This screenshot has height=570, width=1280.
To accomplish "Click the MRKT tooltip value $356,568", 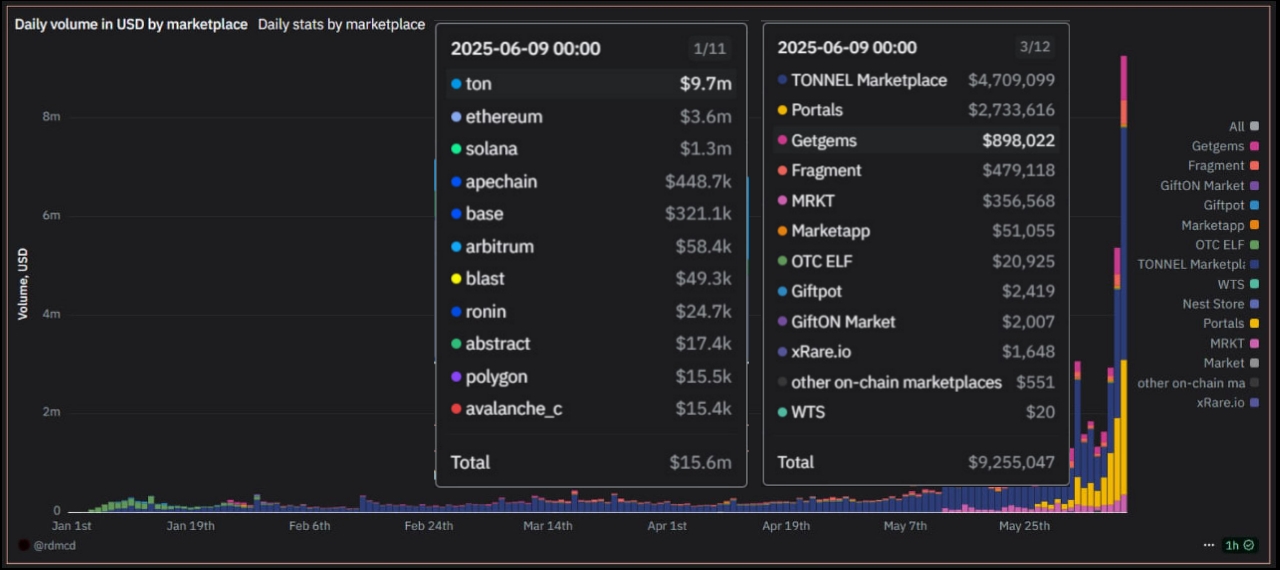I will point(1018,201).
